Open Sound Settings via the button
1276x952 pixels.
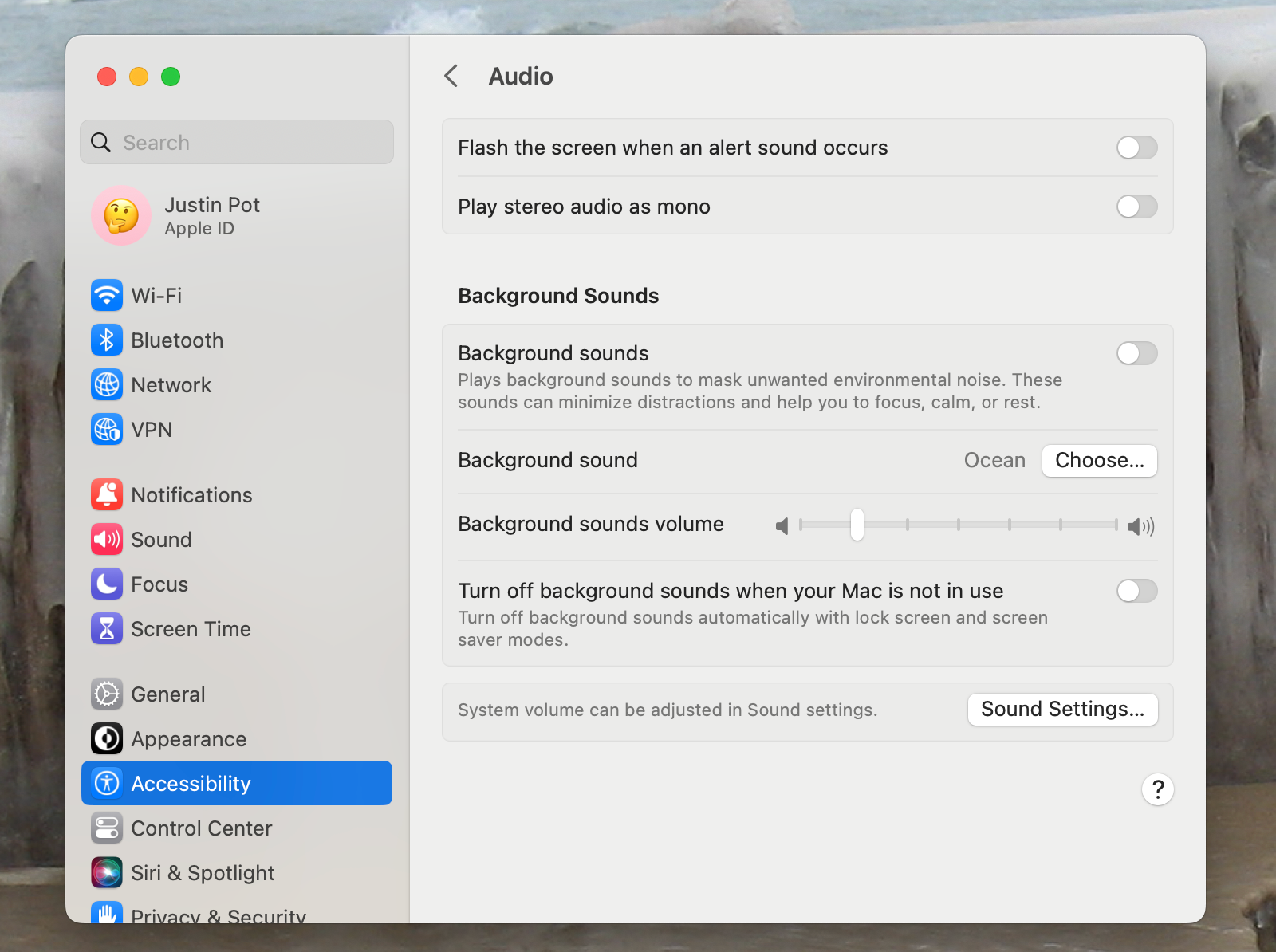[x=1062, y=709]
